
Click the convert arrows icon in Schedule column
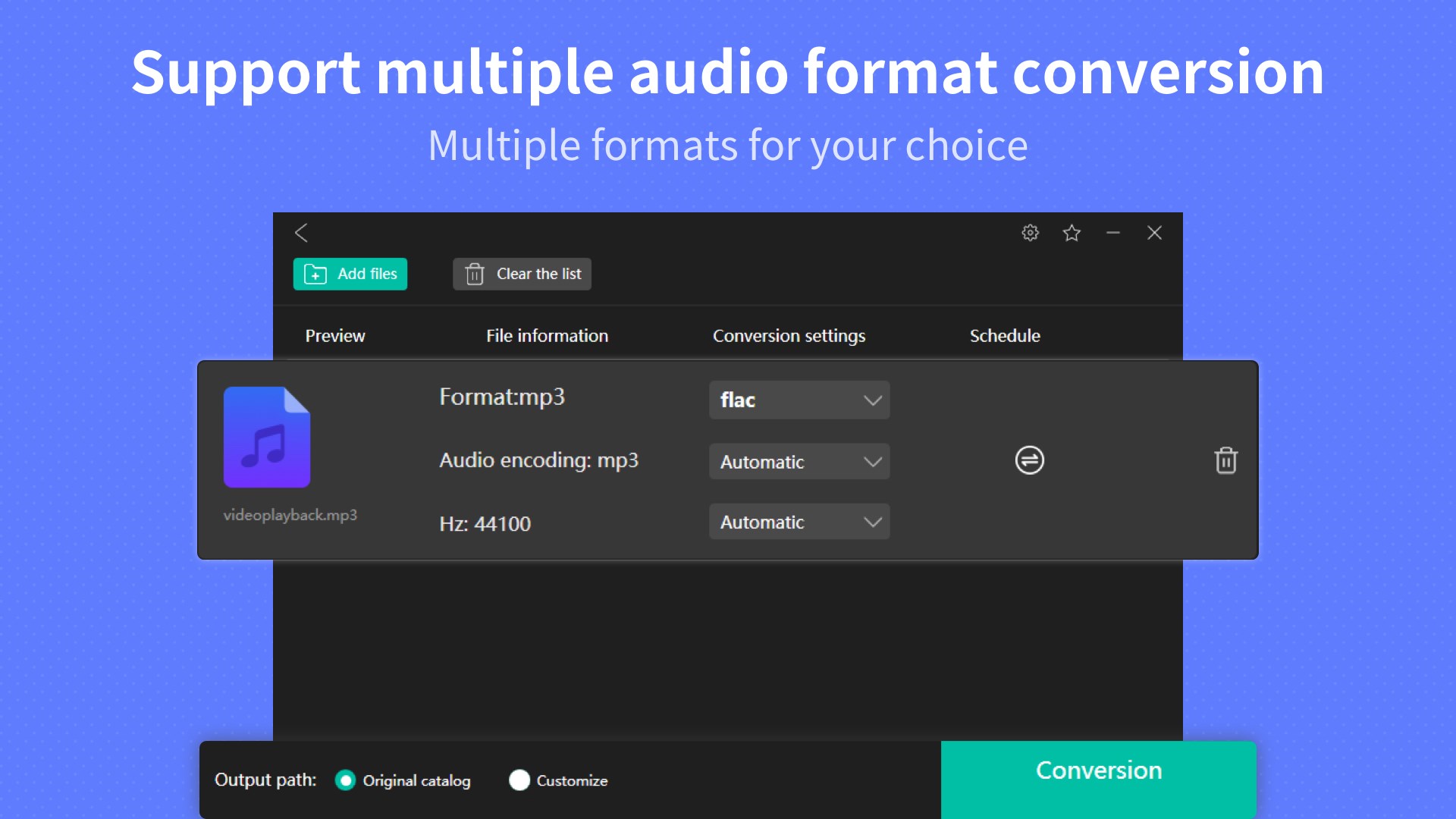coord(1029,460)
